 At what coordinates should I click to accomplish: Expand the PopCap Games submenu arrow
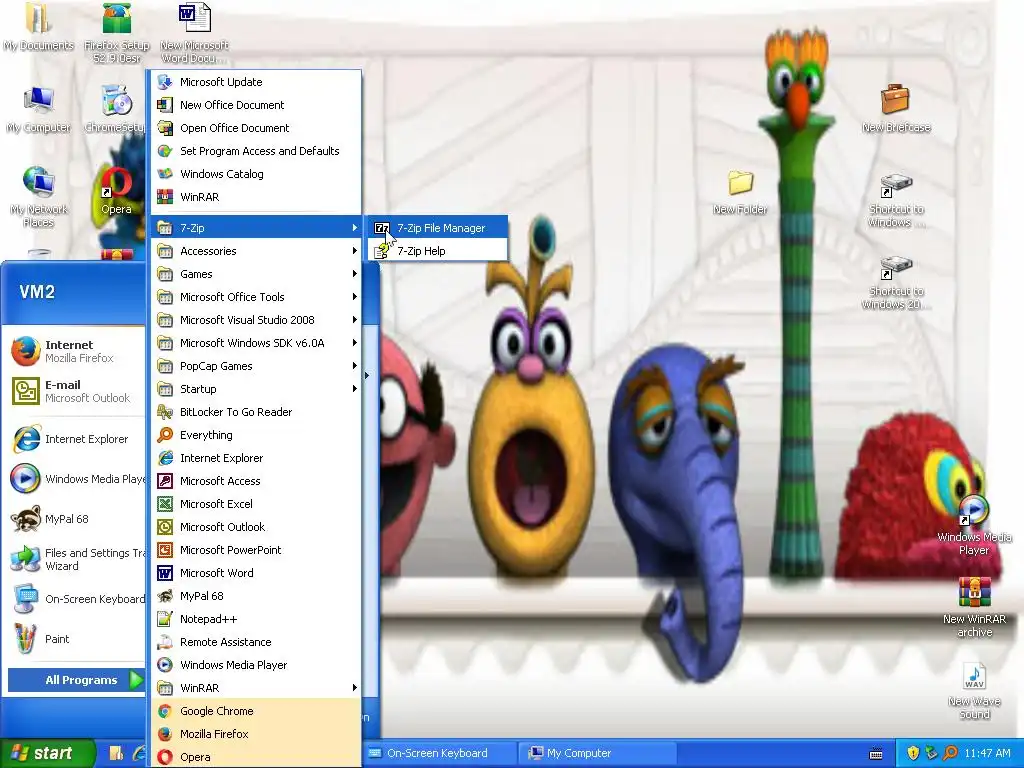click(355, 366)
